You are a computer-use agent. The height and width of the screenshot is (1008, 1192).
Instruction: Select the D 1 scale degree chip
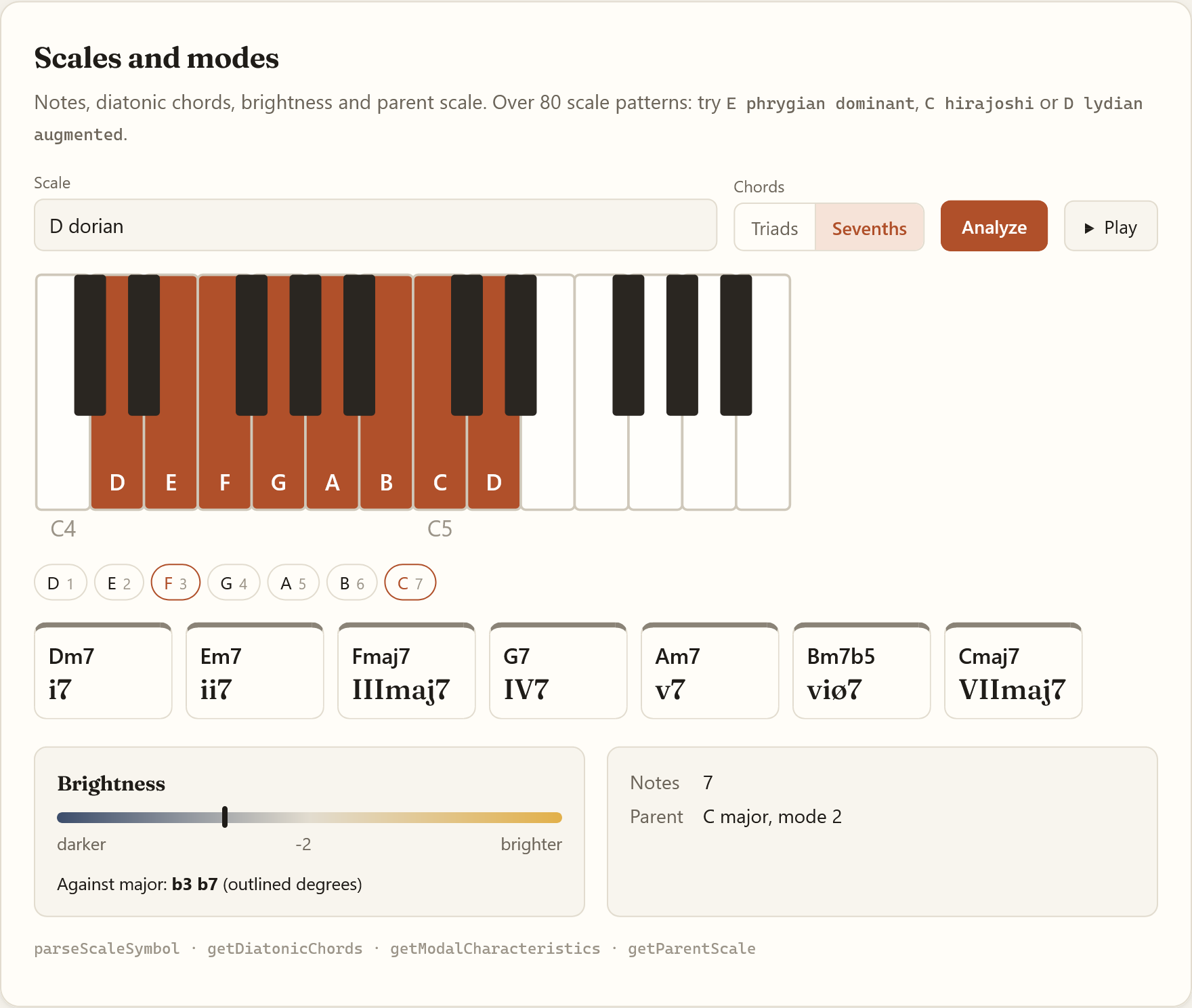(x=60, y=583)
